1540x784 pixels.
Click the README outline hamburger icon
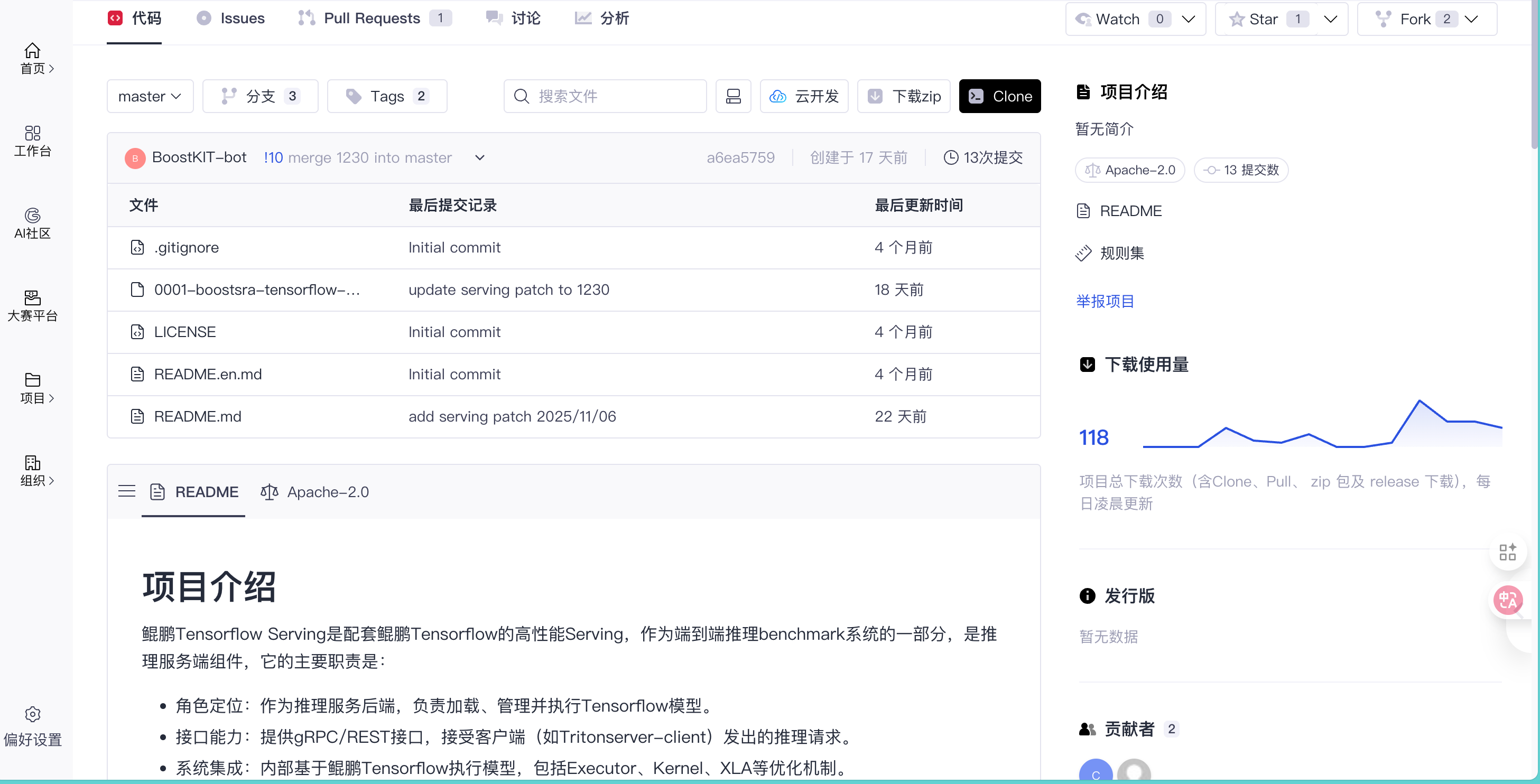pyautogui.click(x=127, y=491)
